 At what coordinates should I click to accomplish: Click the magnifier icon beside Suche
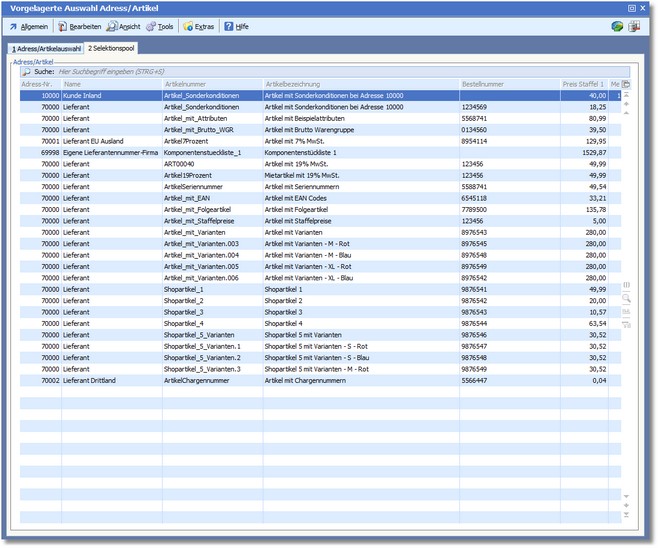(27, 72)
